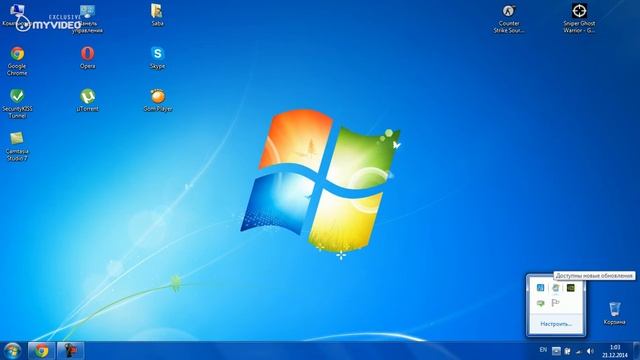This screenshot has height=360, width=640.
Task: Click the green speech bubble tray icon
Action: (x=540, y=303)
